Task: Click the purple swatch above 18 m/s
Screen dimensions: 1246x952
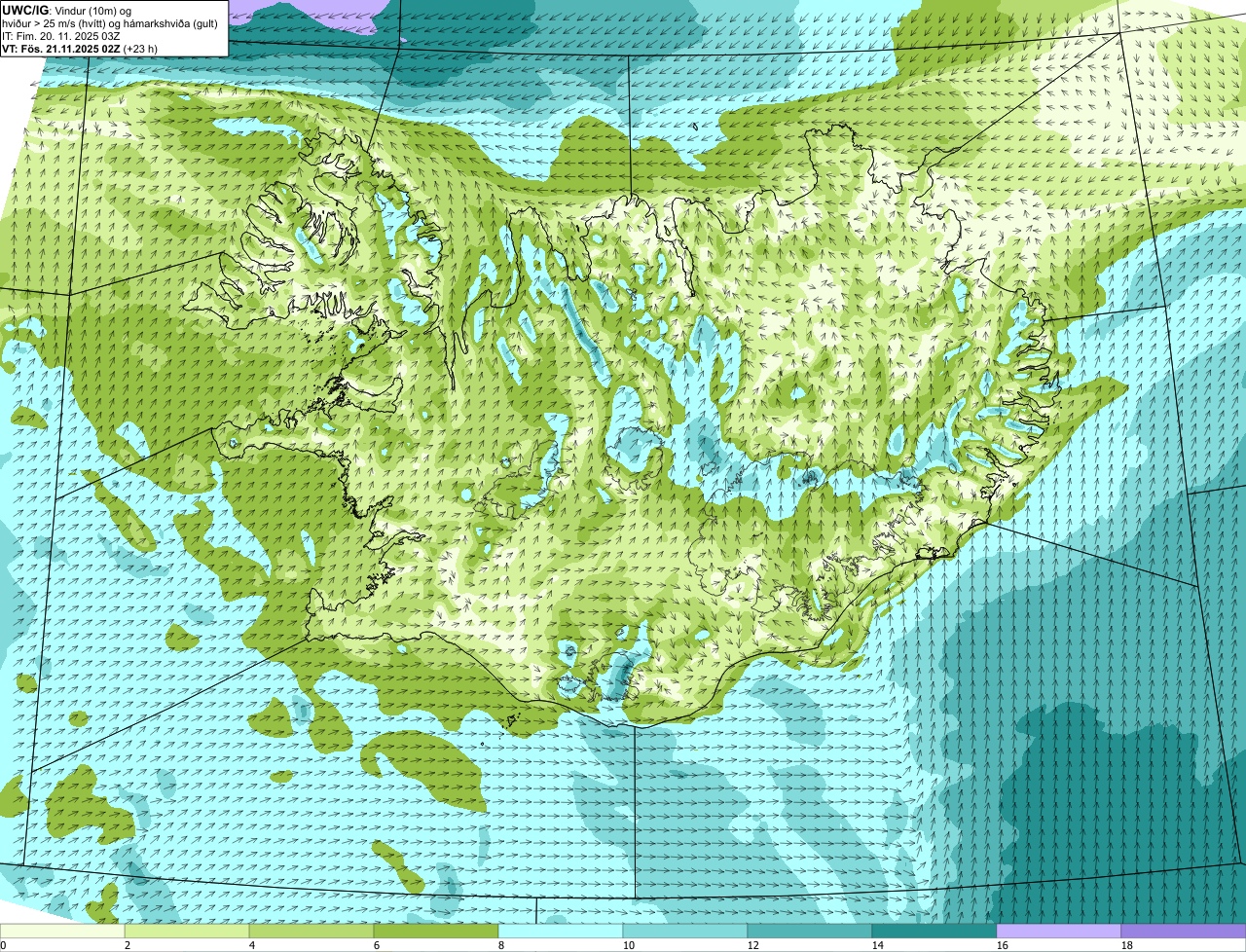Action: point(1184,932)
